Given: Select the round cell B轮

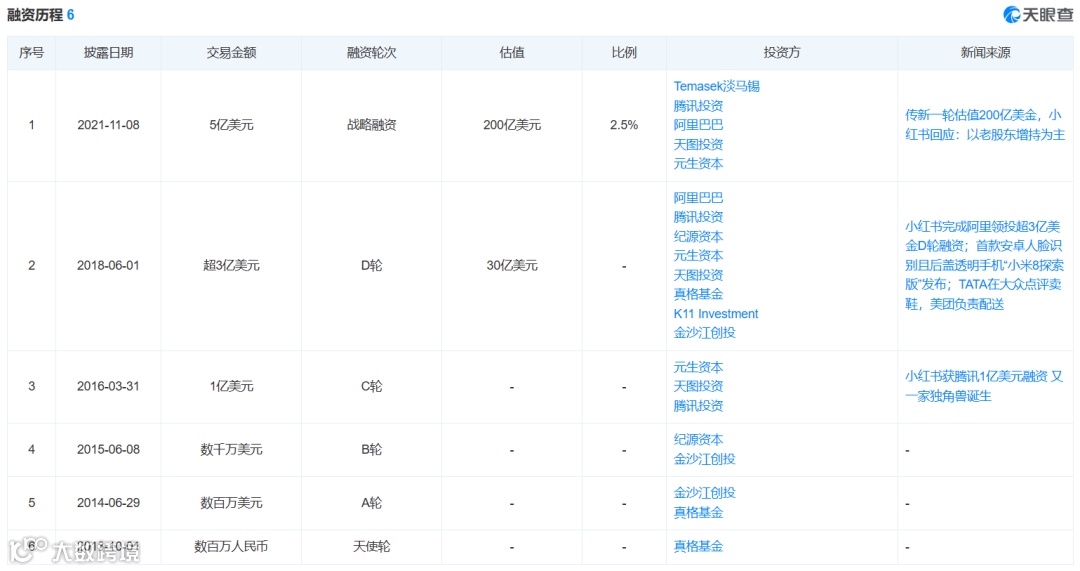Looking at the screenshot, I should pyautogui.click(x=371, y=449).
